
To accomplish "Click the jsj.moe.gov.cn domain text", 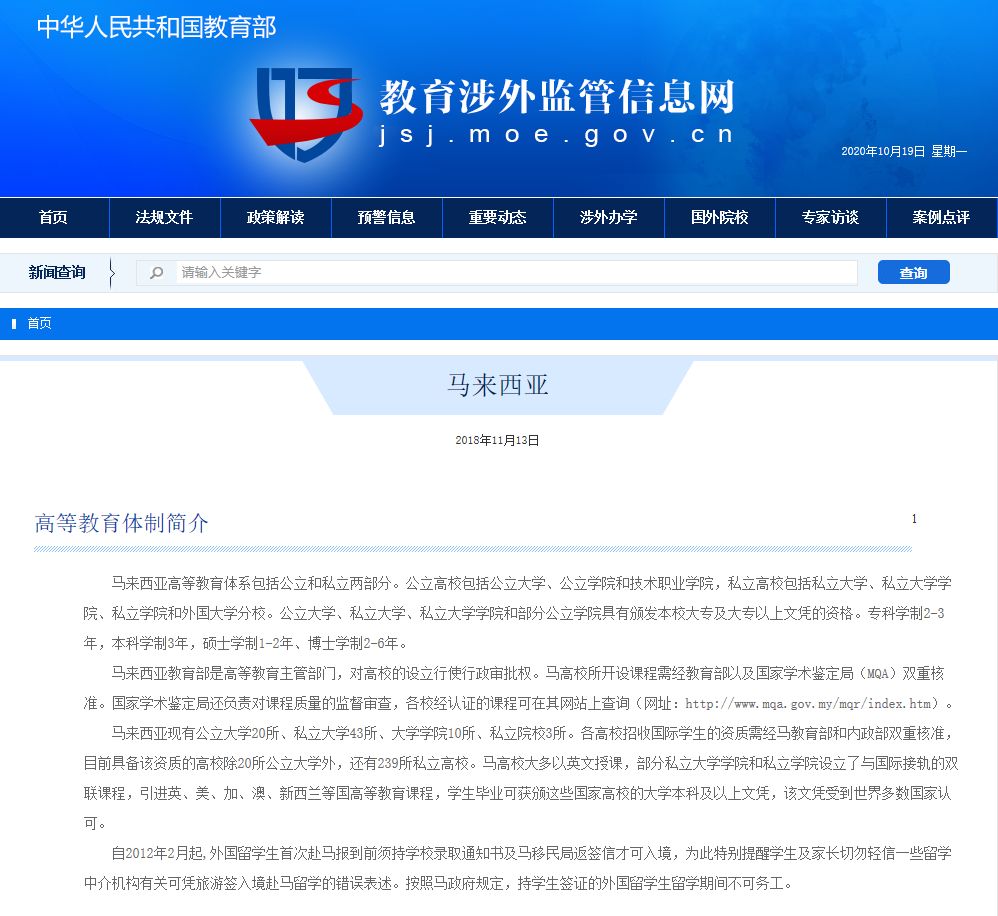I will click(556, 135).
